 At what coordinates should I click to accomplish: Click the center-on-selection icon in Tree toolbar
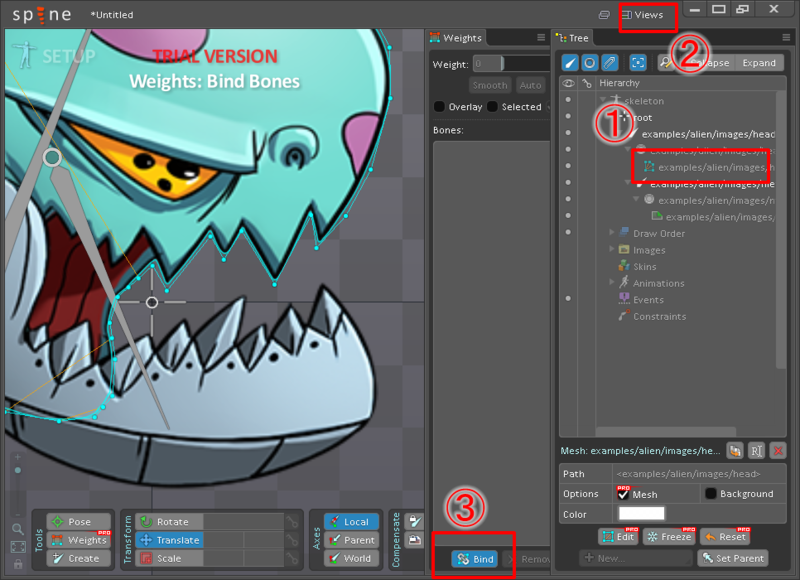638,63
